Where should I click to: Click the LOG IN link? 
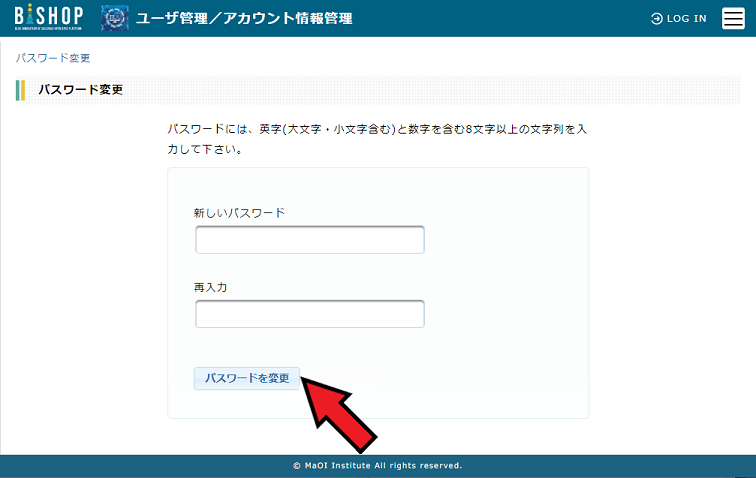coord(678,19)
